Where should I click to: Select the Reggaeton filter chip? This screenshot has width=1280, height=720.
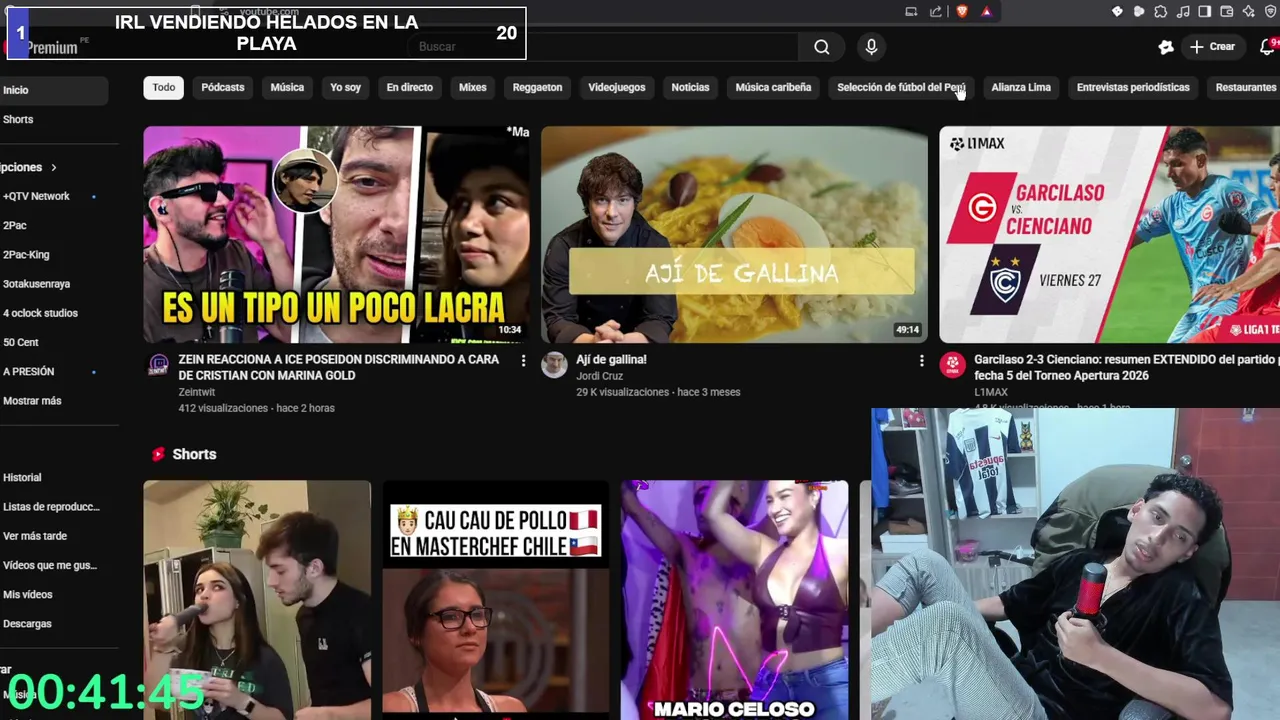coord(537,87)
